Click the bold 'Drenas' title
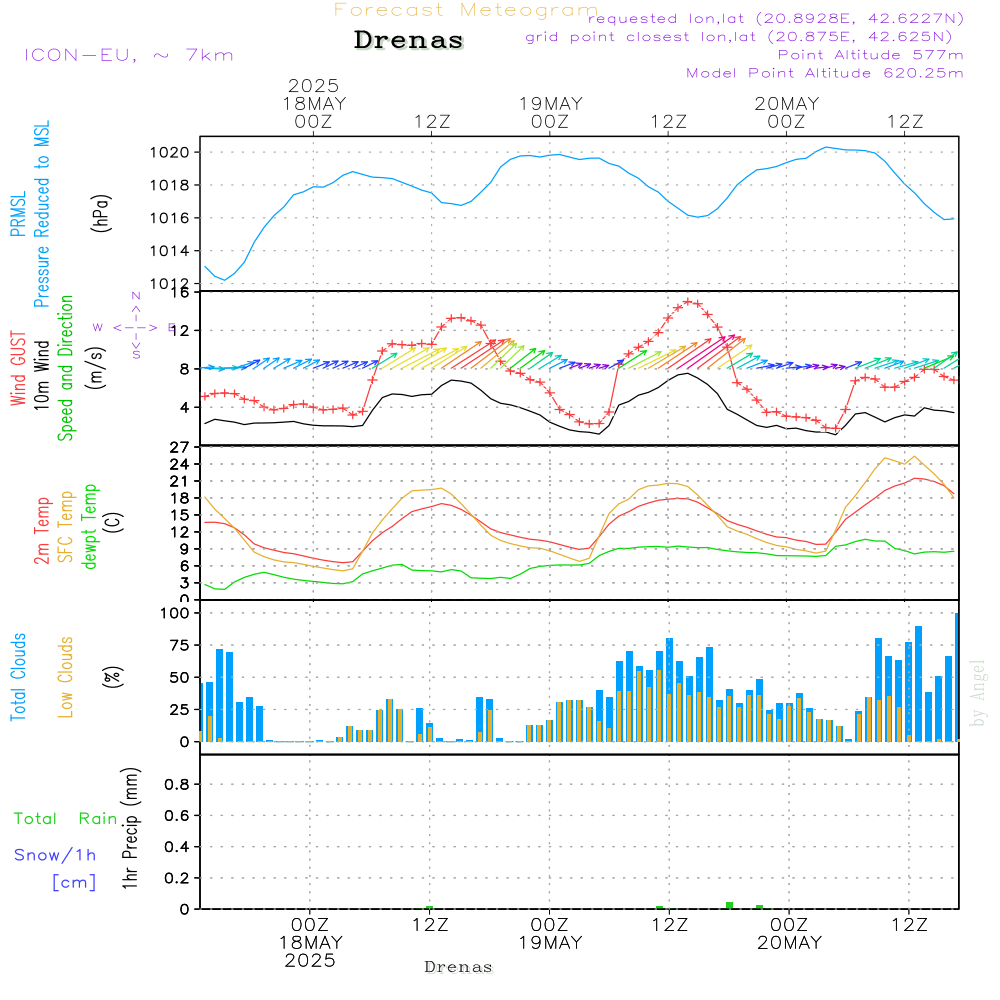The height and width of the screenshot is (1000, 1000). pos(409,40)
